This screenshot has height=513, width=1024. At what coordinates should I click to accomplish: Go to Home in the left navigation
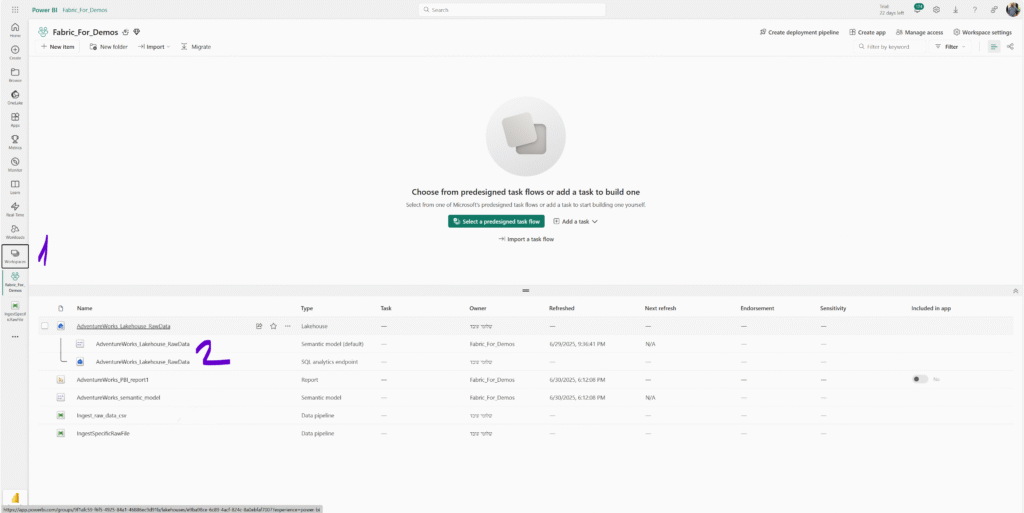click(x=15, y=30)
